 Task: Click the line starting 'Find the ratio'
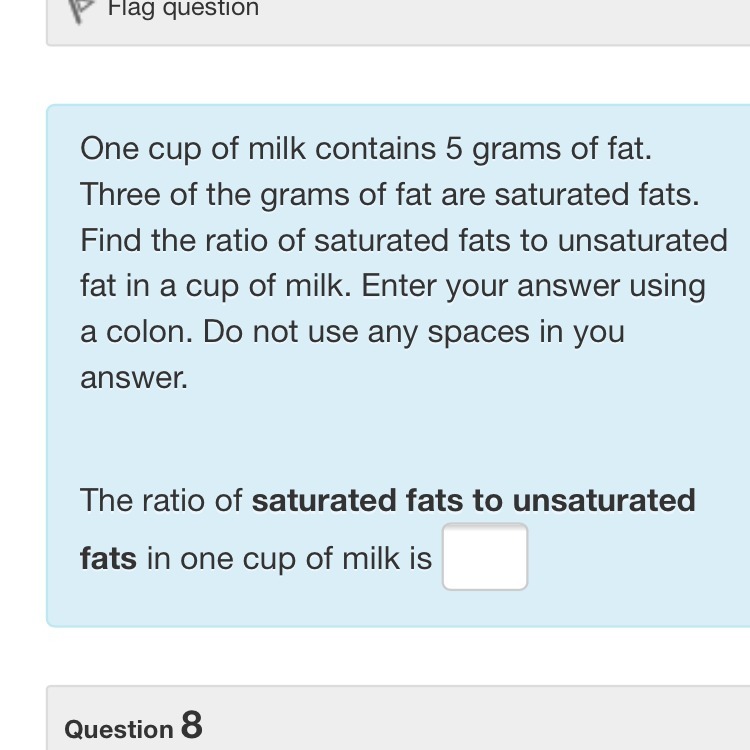(404, 240)
